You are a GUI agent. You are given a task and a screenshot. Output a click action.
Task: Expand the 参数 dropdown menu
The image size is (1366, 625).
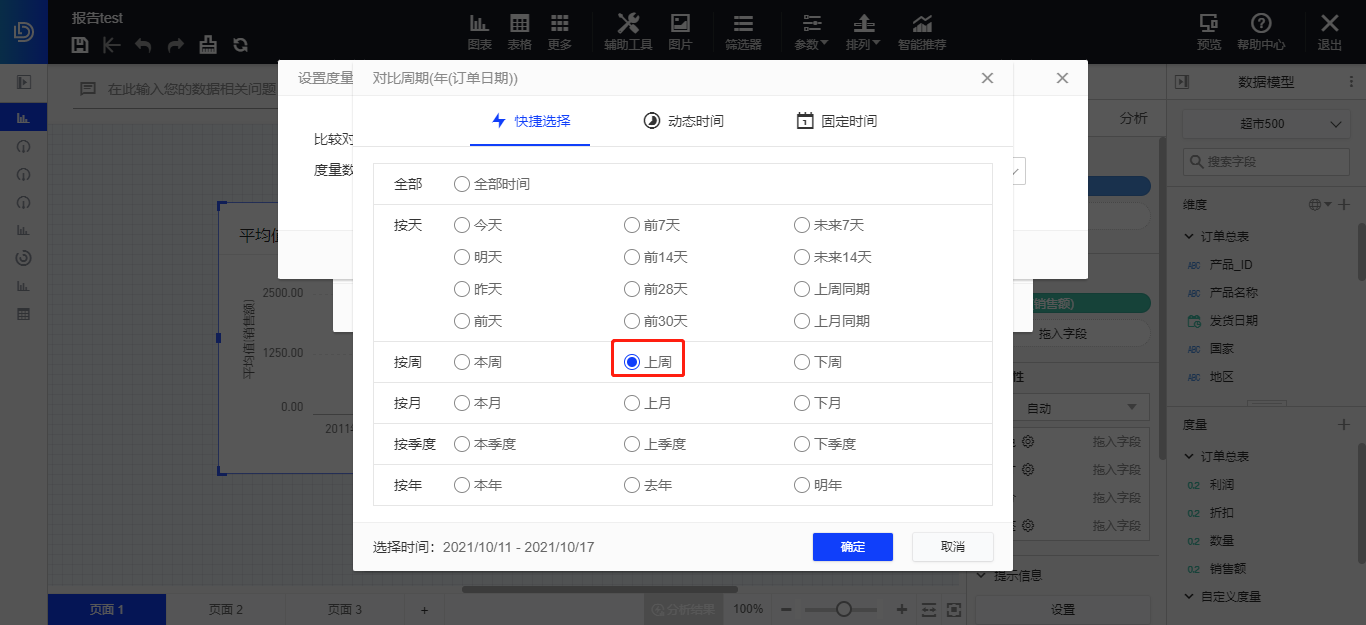click(811, 31)
